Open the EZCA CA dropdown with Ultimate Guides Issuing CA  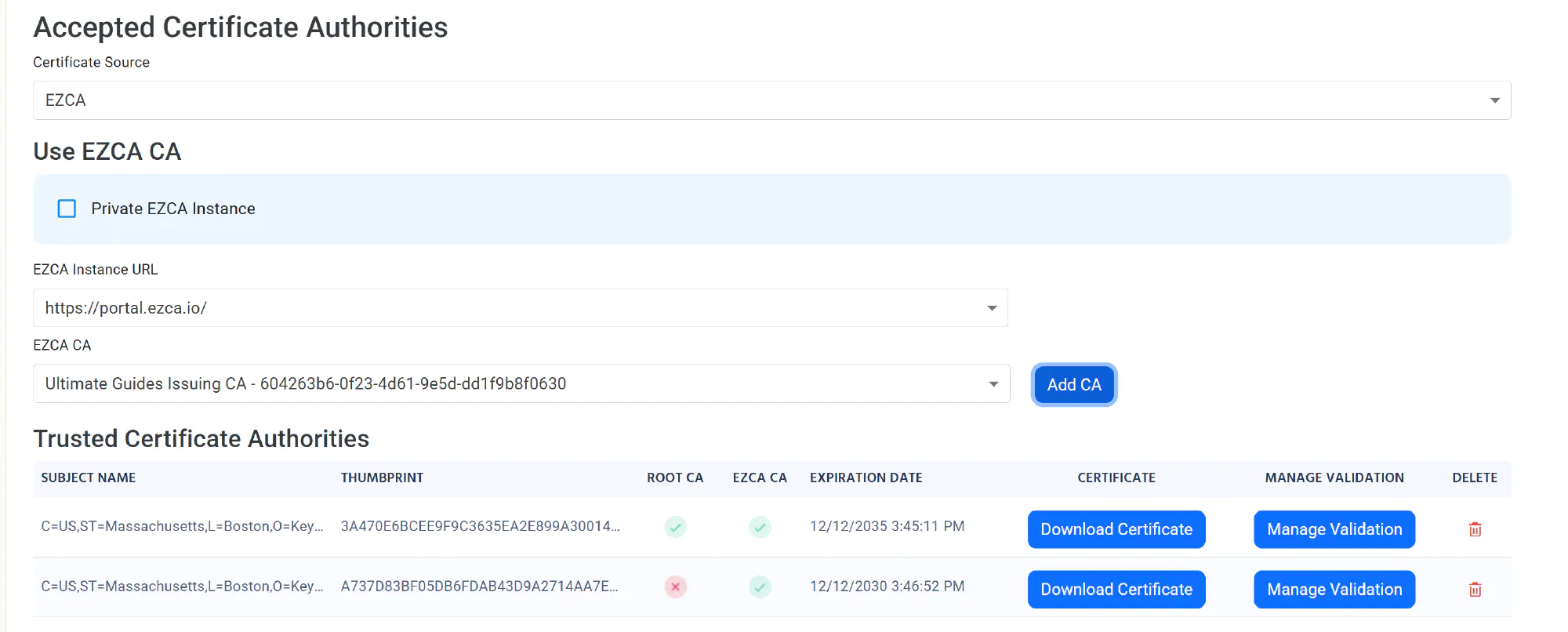[521, 383]
